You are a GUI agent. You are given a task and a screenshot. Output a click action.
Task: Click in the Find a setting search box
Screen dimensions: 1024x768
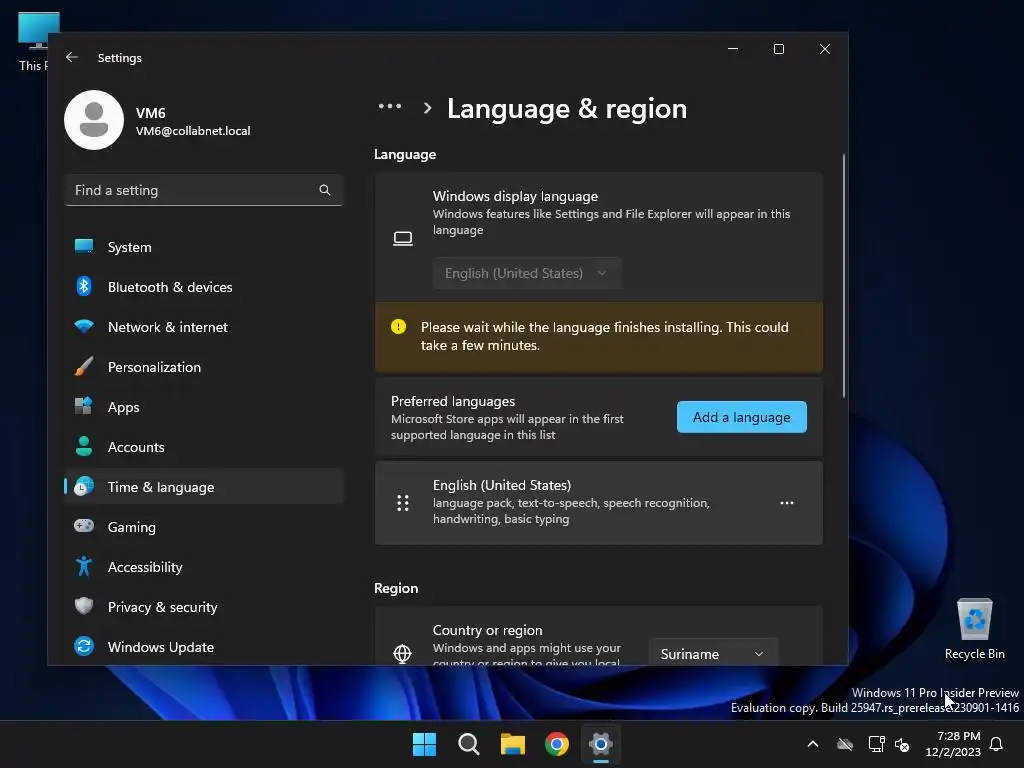tap(204, 190)
